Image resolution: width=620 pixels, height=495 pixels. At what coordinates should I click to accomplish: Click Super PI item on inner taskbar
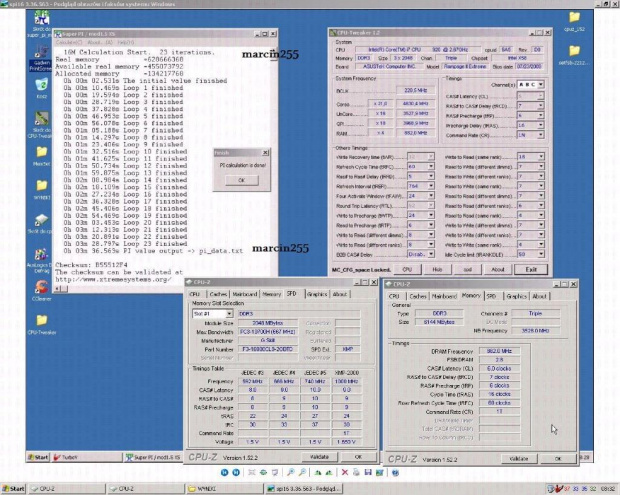pyautogui.click(x=153, y=457)
